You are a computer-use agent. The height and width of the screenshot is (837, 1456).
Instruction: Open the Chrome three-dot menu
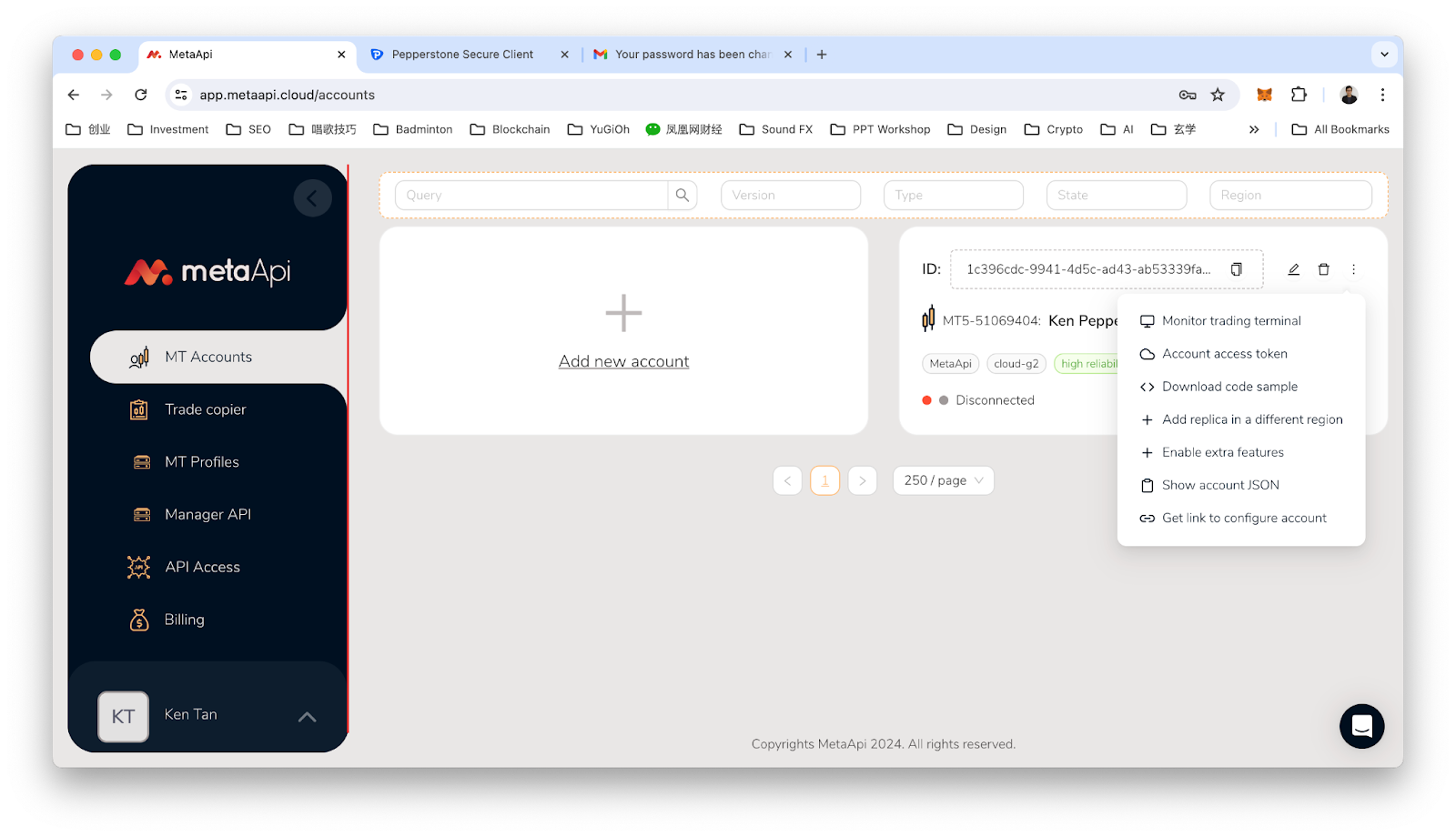tap(1382, 95)
